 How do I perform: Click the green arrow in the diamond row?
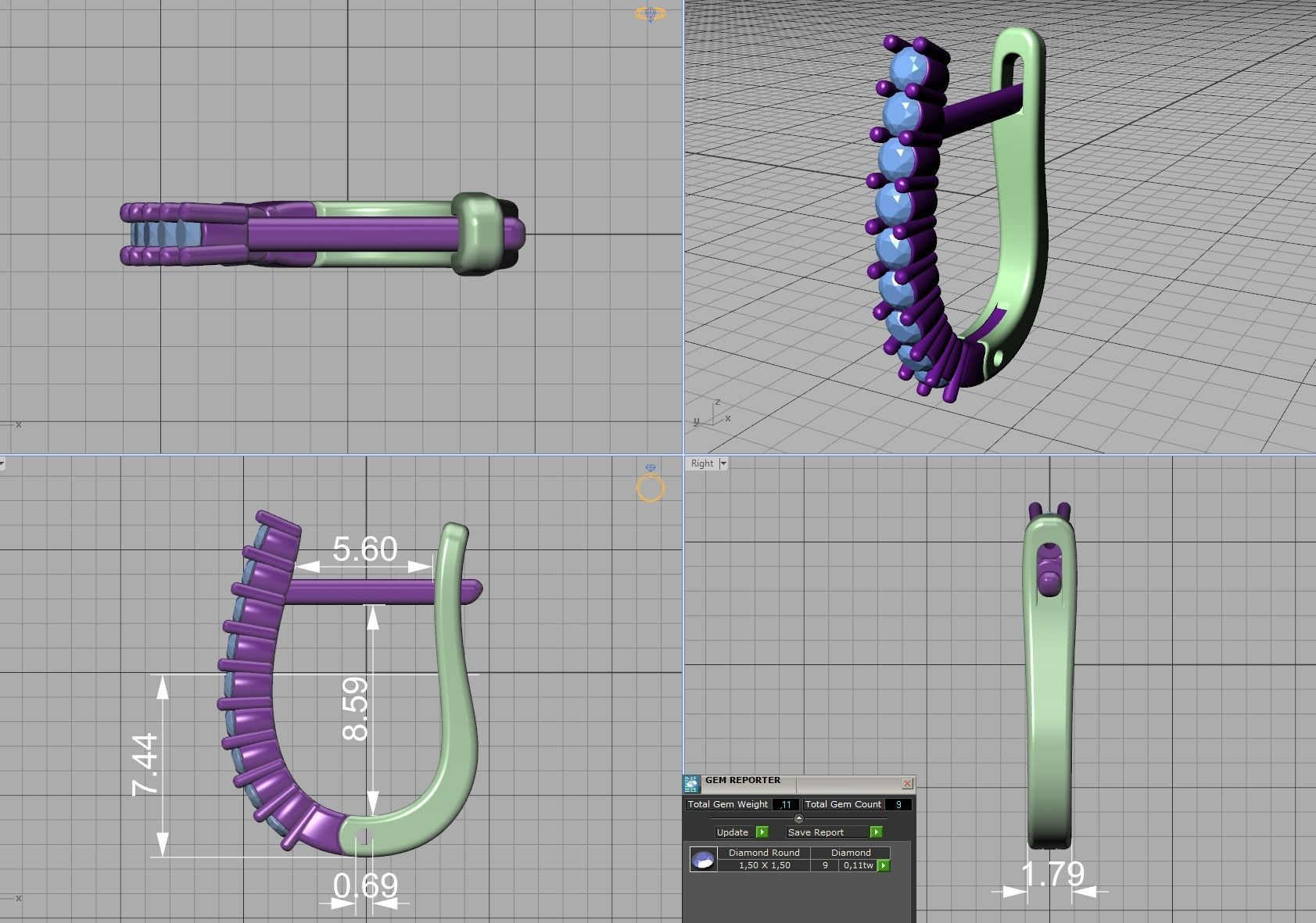click(x=884, y=866)
